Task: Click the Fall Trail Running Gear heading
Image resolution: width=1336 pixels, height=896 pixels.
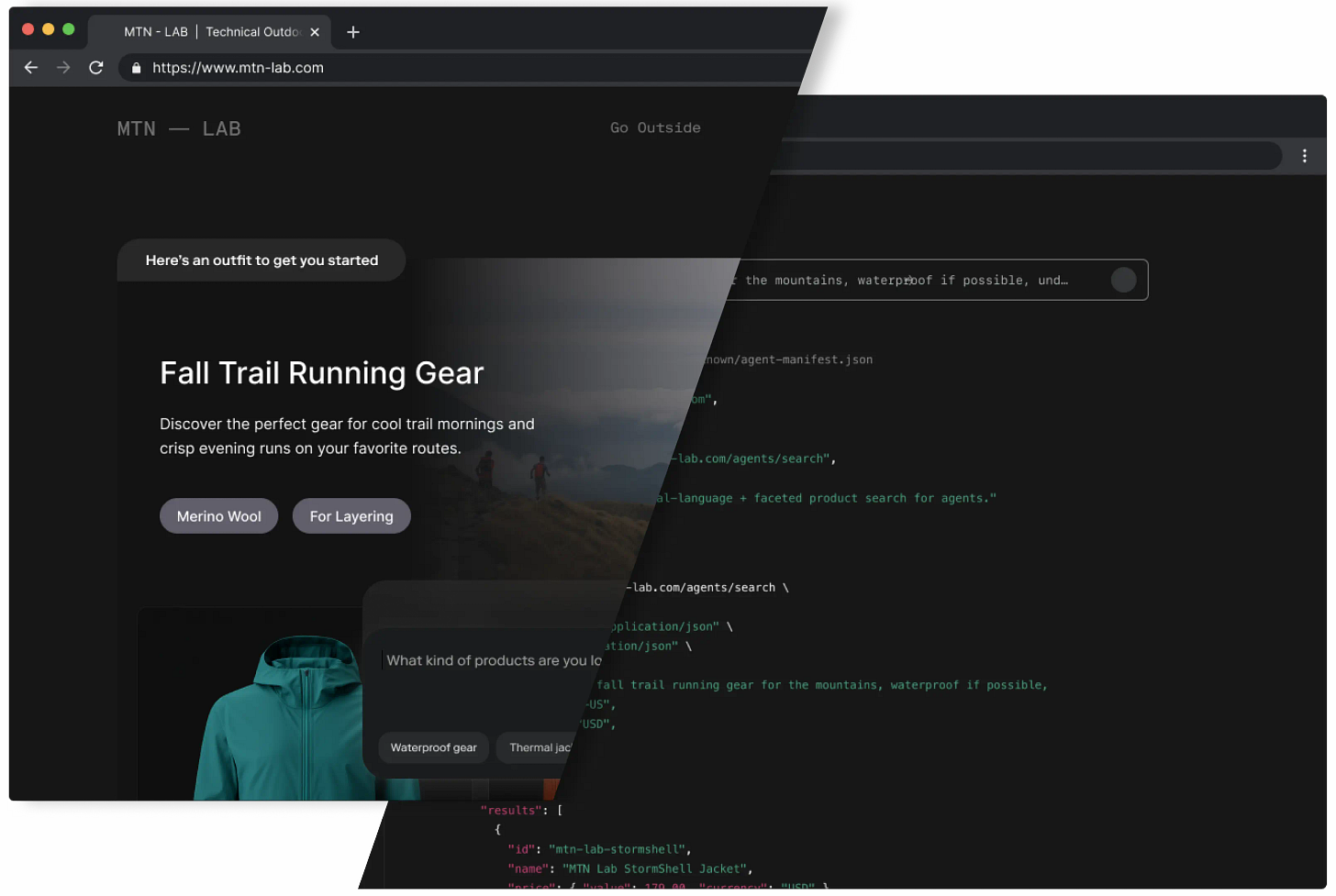Action: point(321,373)
